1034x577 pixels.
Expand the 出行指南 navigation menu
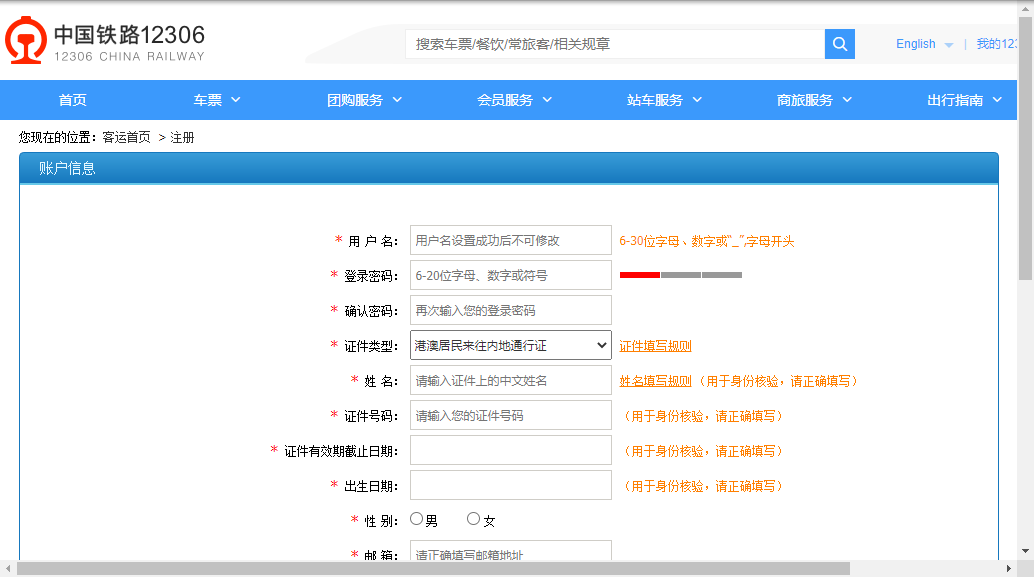pyautogui.click(x=962, y=99)
